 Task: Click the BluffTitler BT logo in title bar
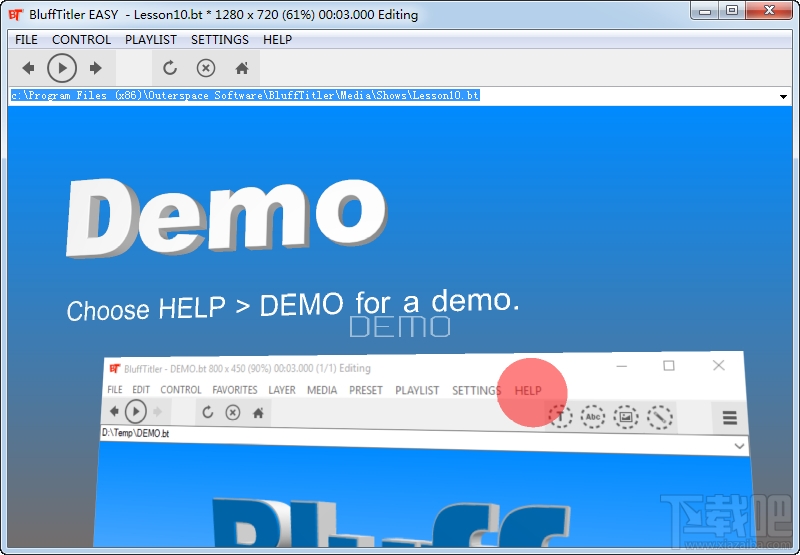[x=16, y=14]
